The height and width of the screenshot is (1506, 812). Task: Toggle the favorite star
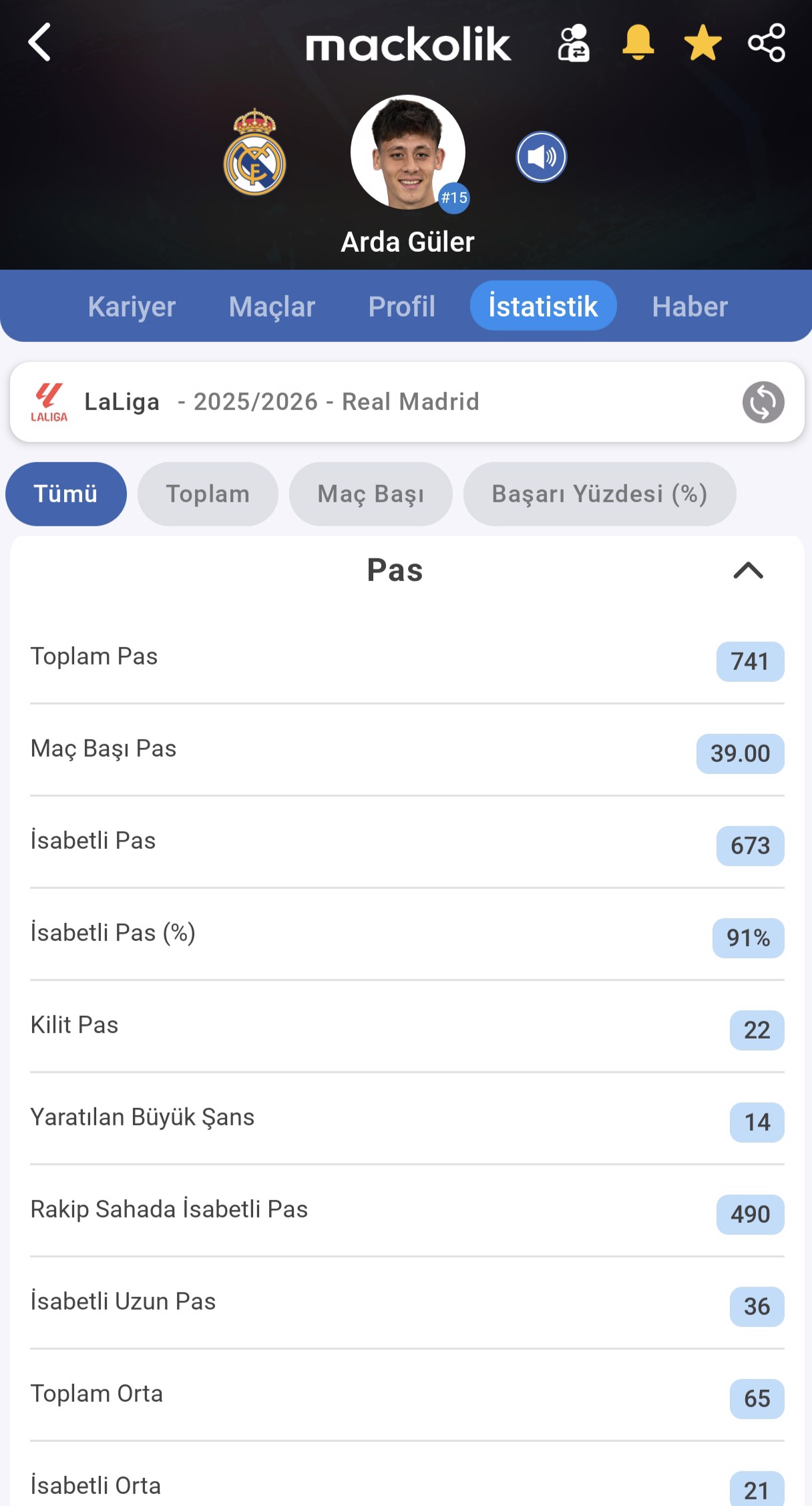702,43
